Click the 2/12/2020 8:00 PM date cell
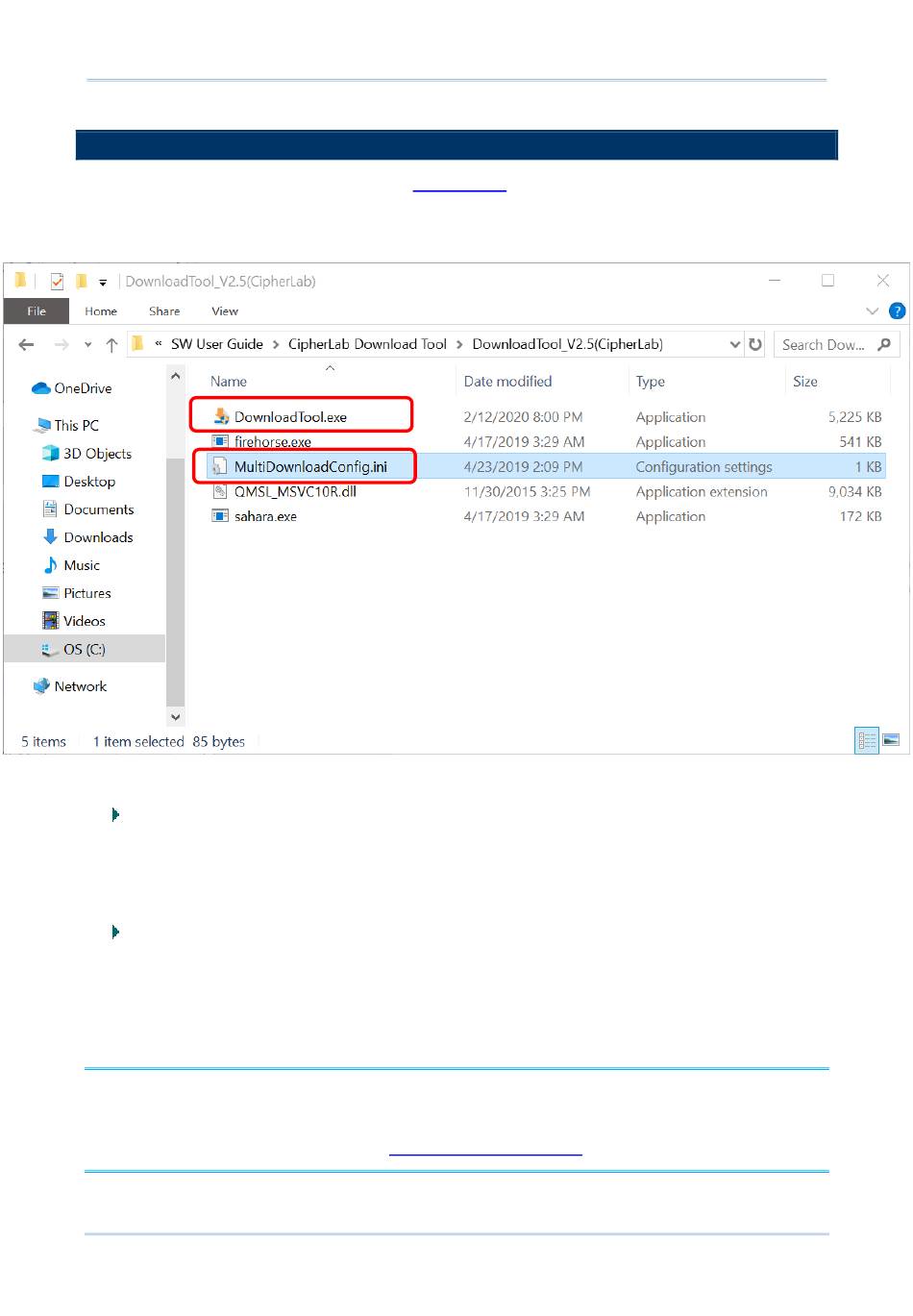 tap(523, 417)
